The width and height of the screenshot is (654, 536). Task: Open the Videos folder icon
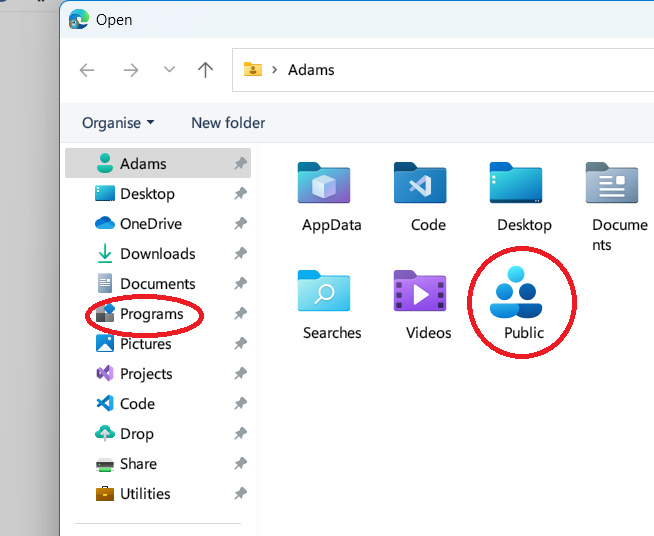427,294
